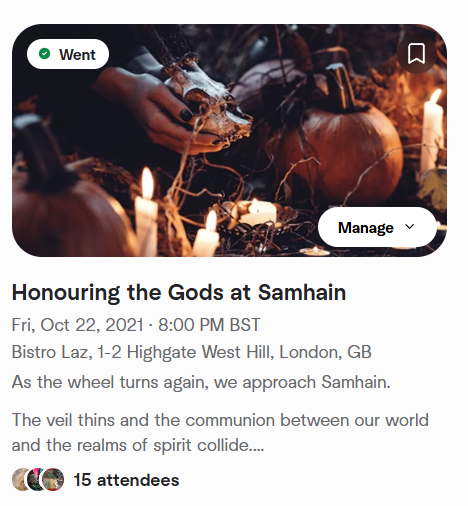The width and height of the screenshot is (468, 506).
Task: Click the 8:00 PM BST time text
Action: pyautogui.click(x=209, y=325)
